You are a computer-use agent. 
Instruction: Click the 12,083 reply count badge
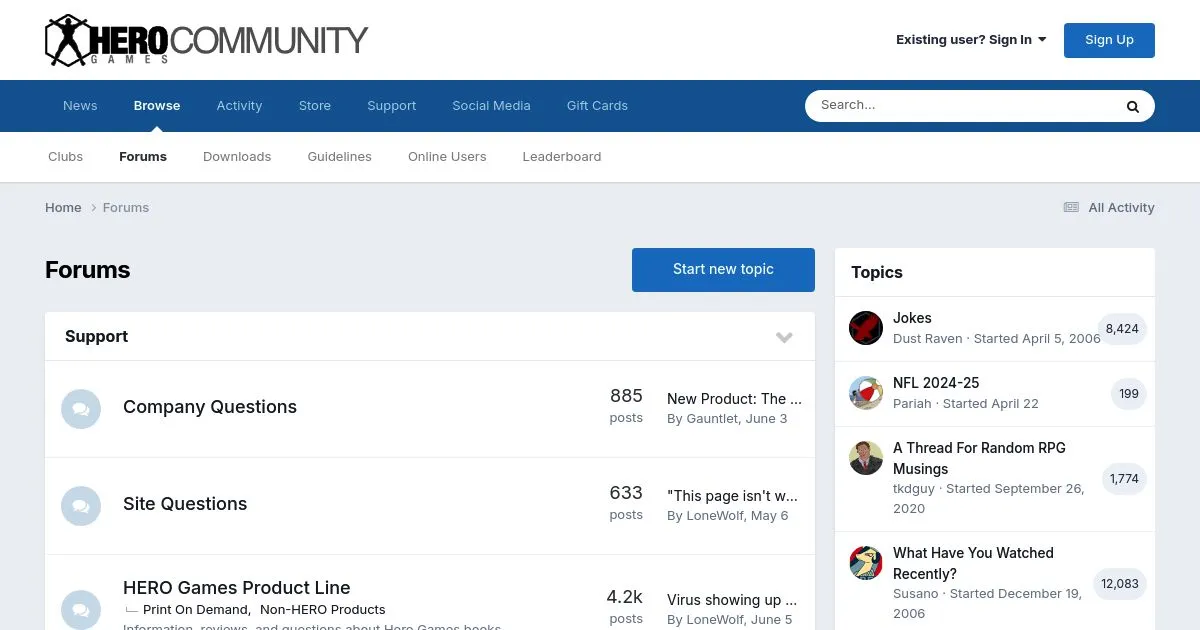coord(1120,584)
